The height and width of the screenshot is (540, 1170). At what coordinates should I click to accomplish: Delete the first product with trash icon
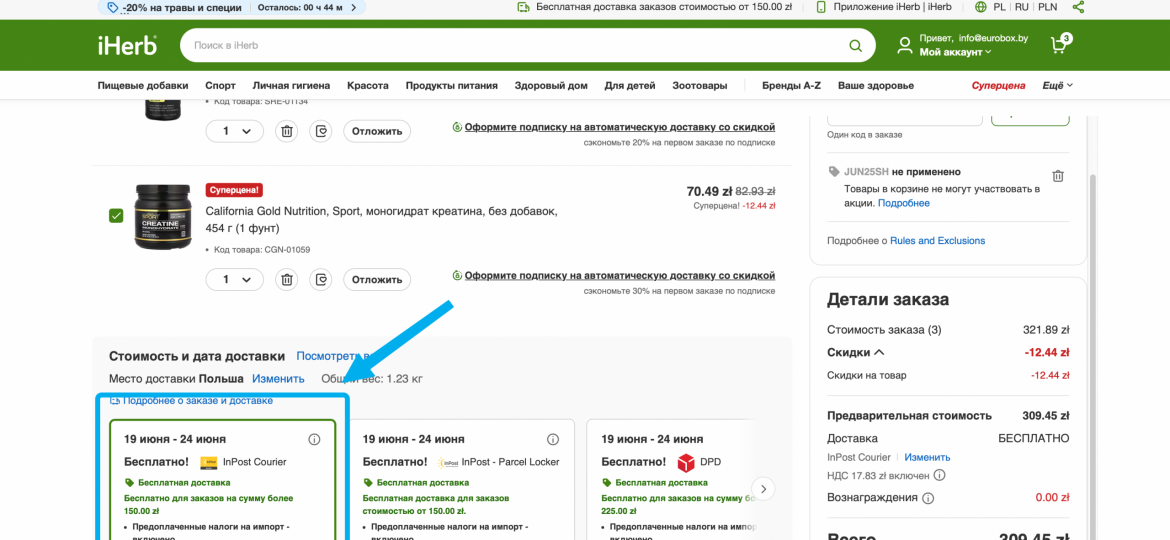(286, 131)
